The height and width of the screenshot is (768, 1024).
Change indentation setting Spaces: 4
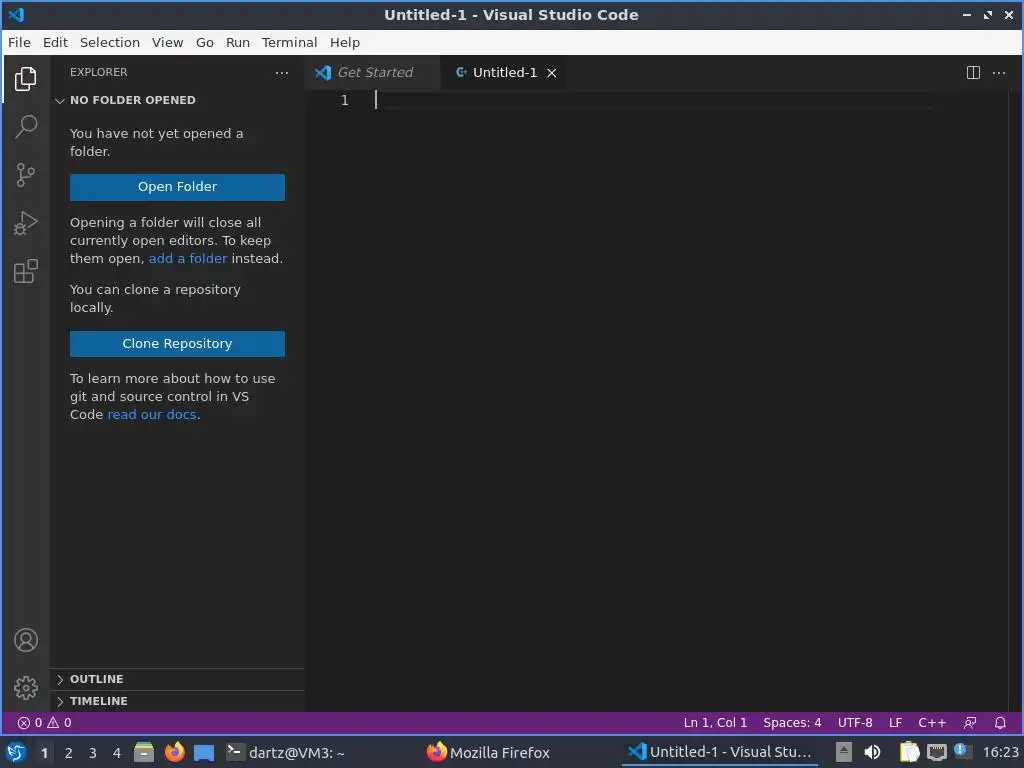pos(792,723)
